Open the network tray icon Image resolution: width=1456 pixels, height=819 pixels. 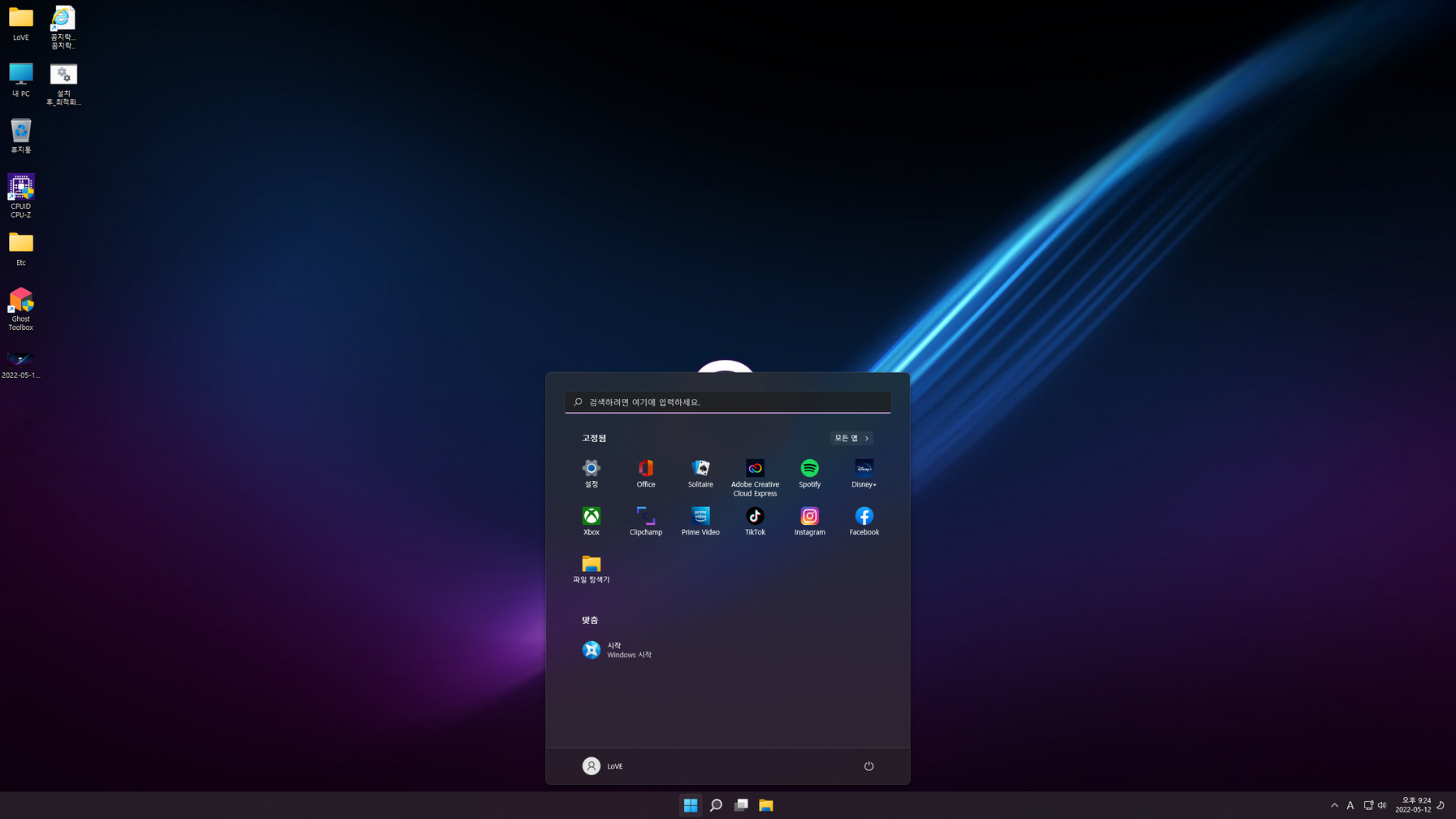tap(1368, 805)
